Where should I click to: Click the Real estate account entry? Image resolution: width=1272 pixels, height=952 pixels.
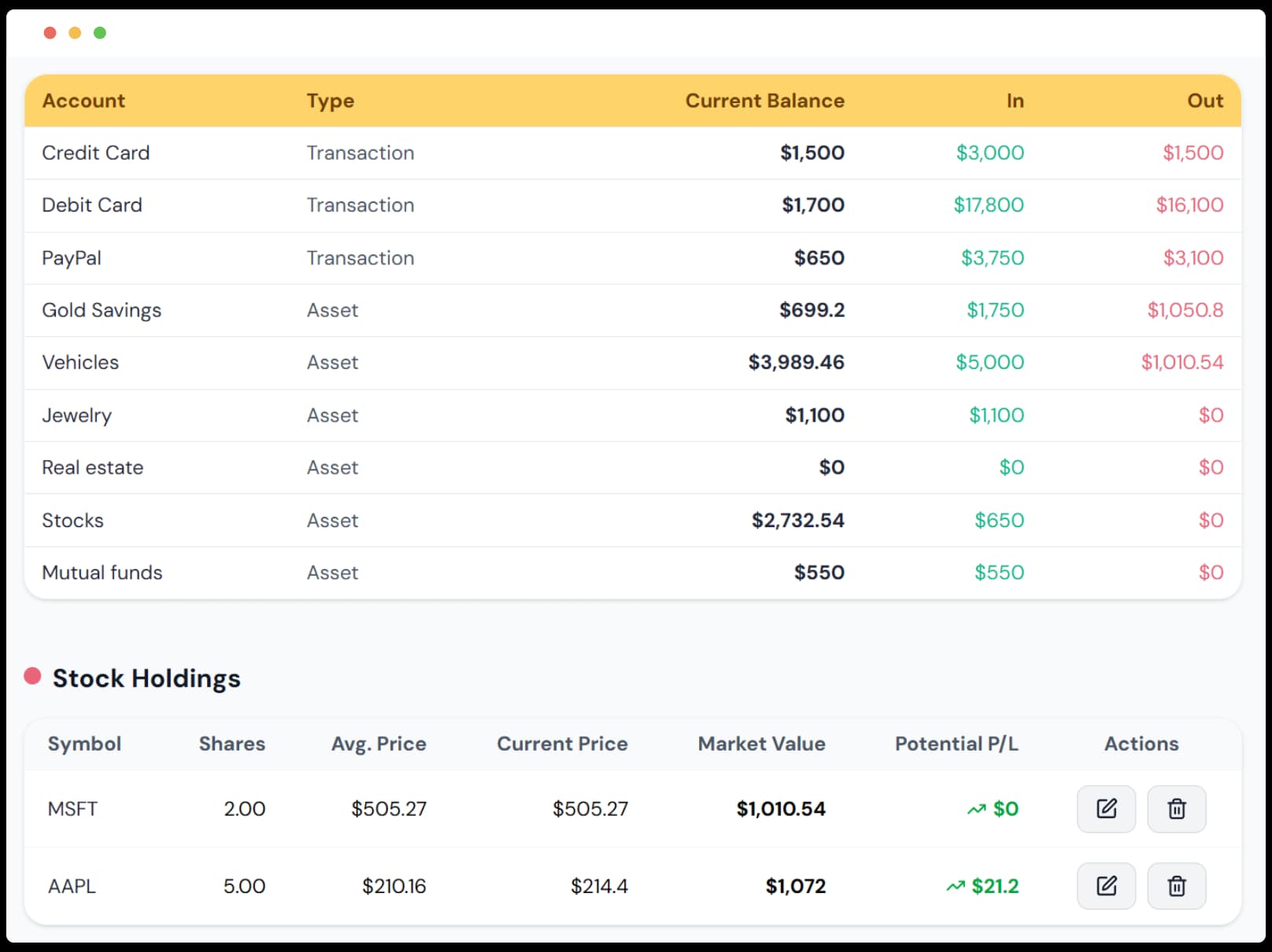click(93, 467)
